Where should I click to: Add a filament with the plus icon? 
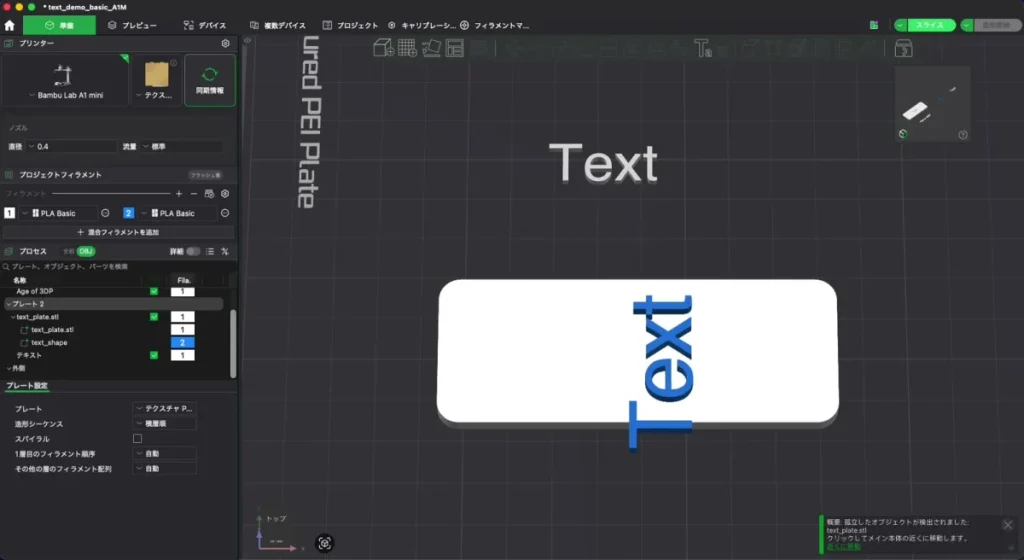point(179,194)
